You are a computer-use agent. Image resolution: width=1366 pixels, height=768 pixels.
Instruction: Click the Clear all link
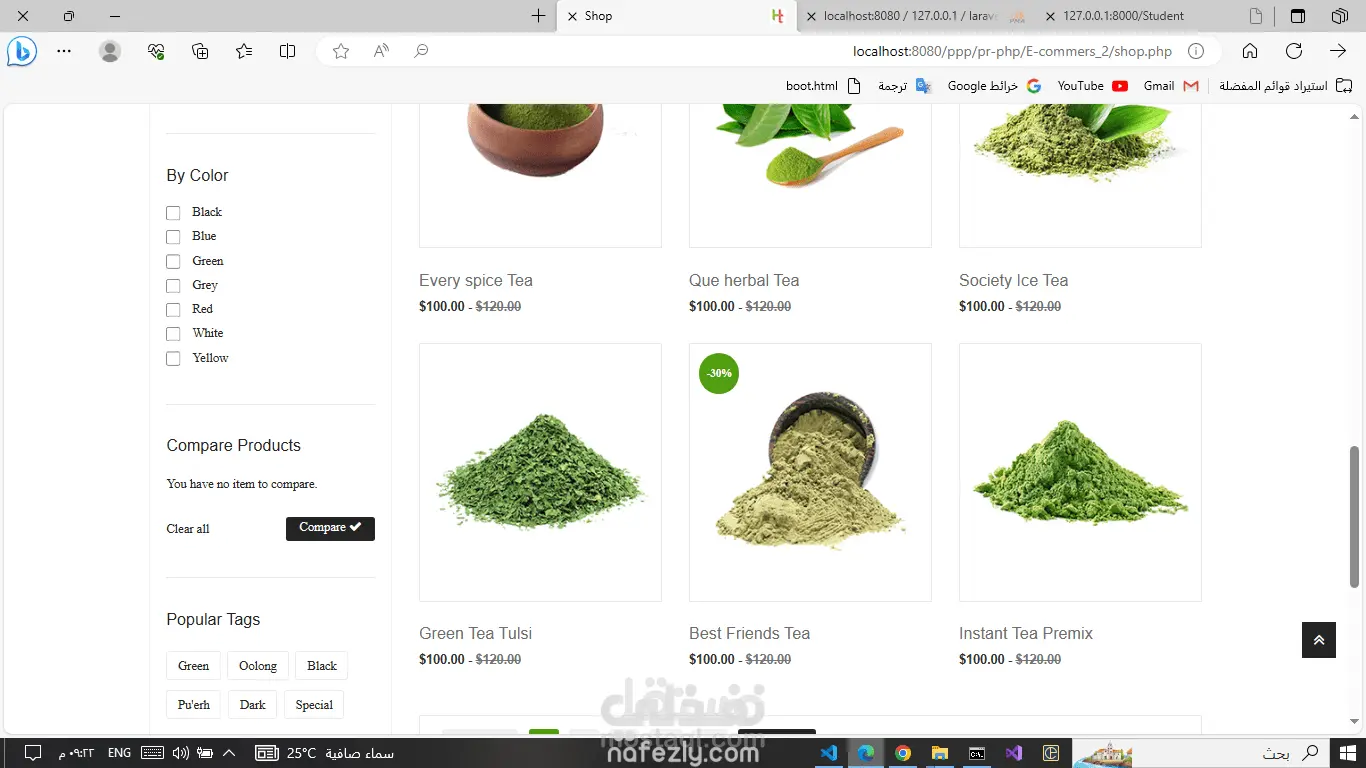pos(188,529)
